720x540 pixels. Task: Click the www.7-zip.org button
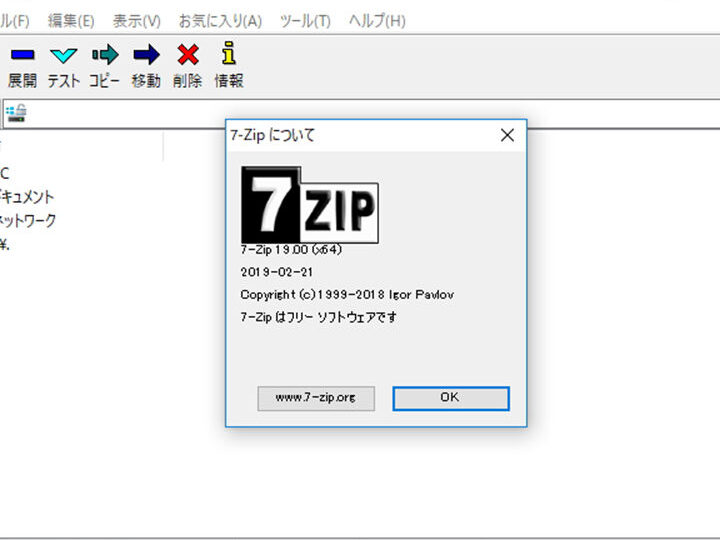(316, 398)
